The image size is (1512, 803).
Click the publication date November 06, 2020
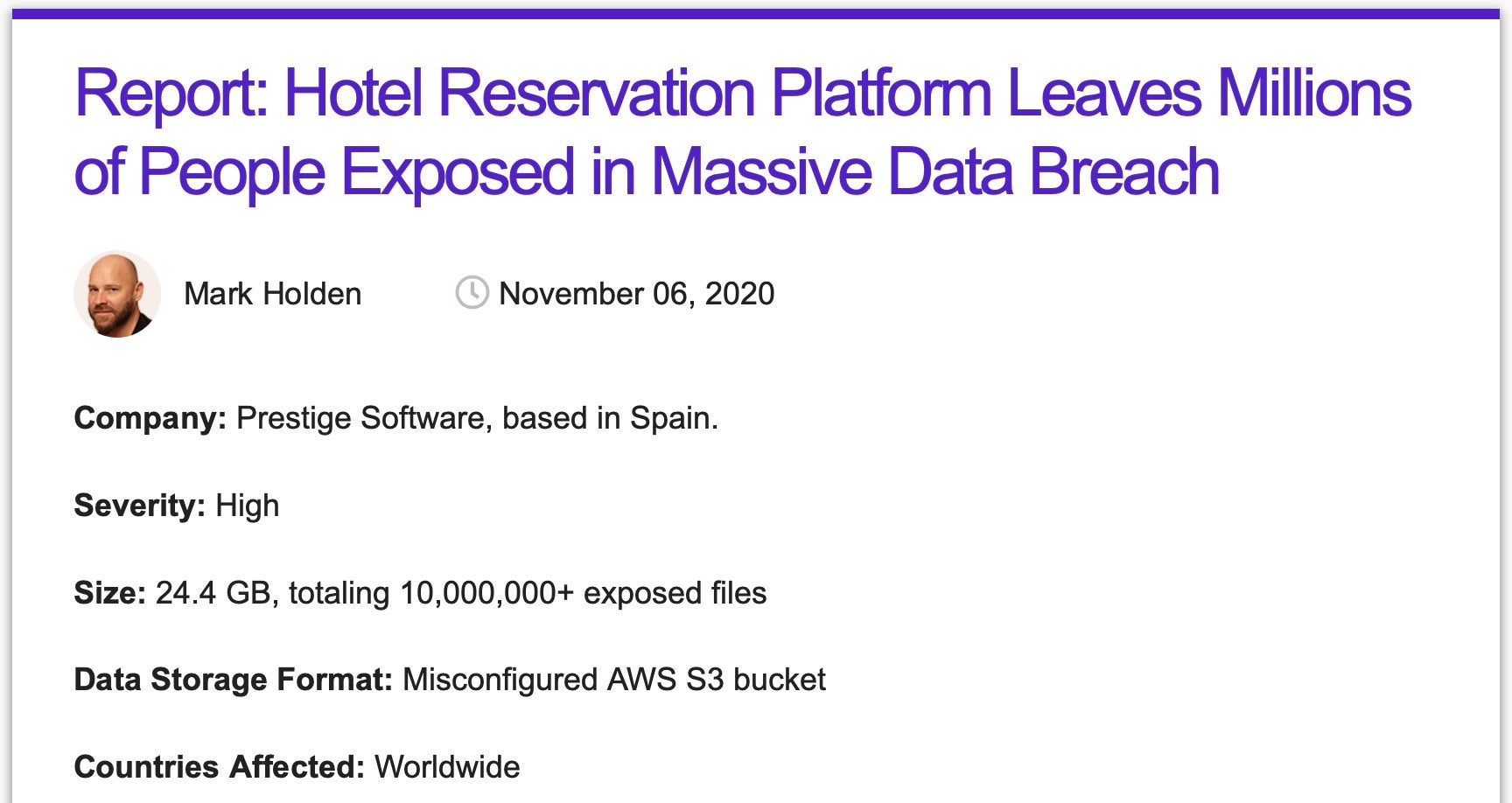pos(636,294)
